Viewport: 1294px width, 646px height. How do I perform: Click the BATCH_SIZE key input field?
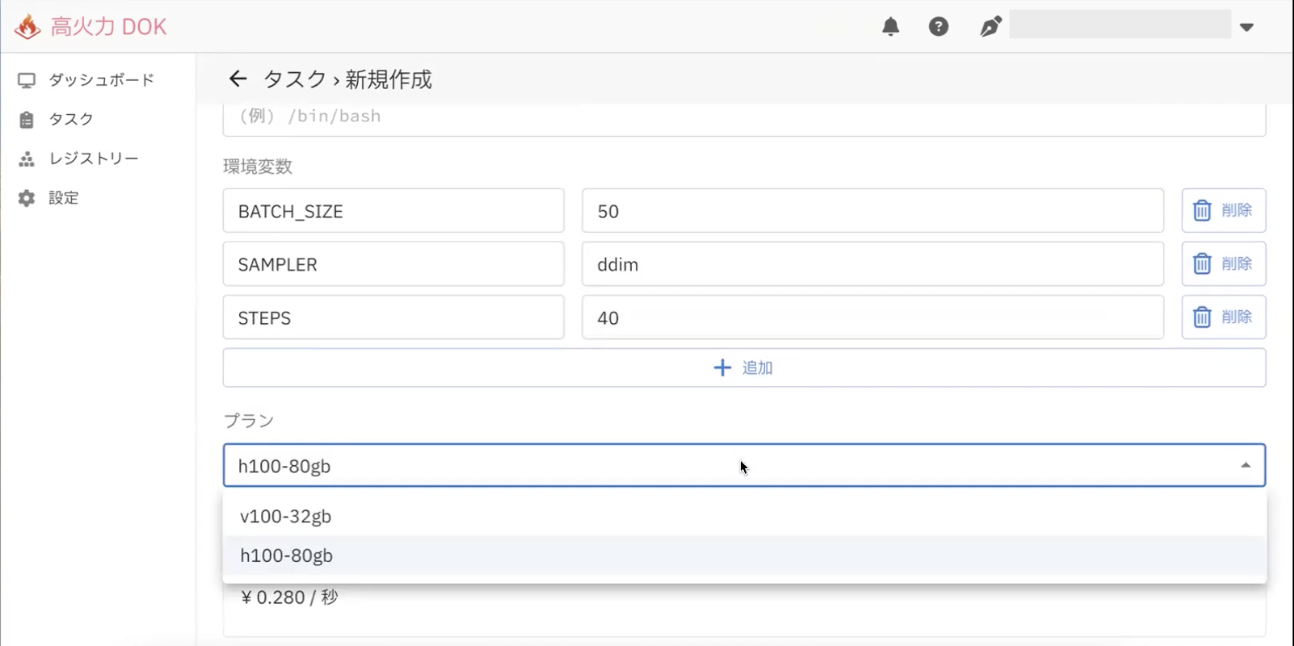pos(393,211)
